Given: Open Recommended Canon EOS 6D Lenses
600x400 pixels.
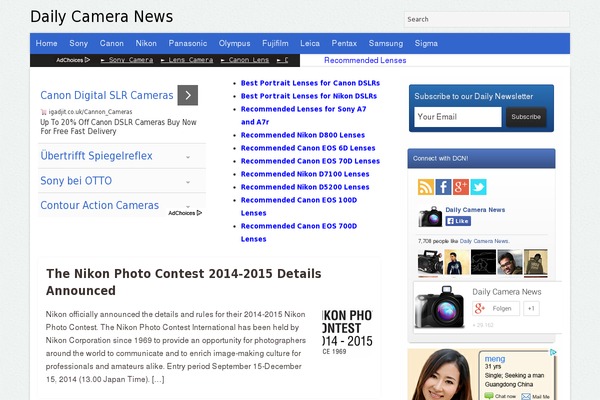Looking at the screenshot, I should click(308, 148).
